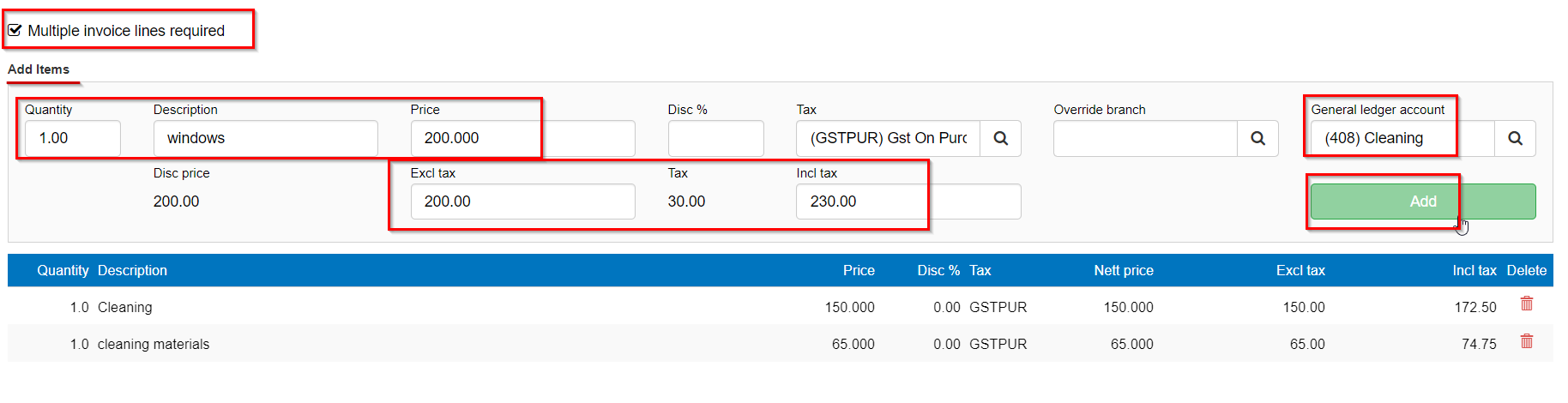Screen dimensions: 1568x403
Task: Click the green Add button
Action: 1423,201
